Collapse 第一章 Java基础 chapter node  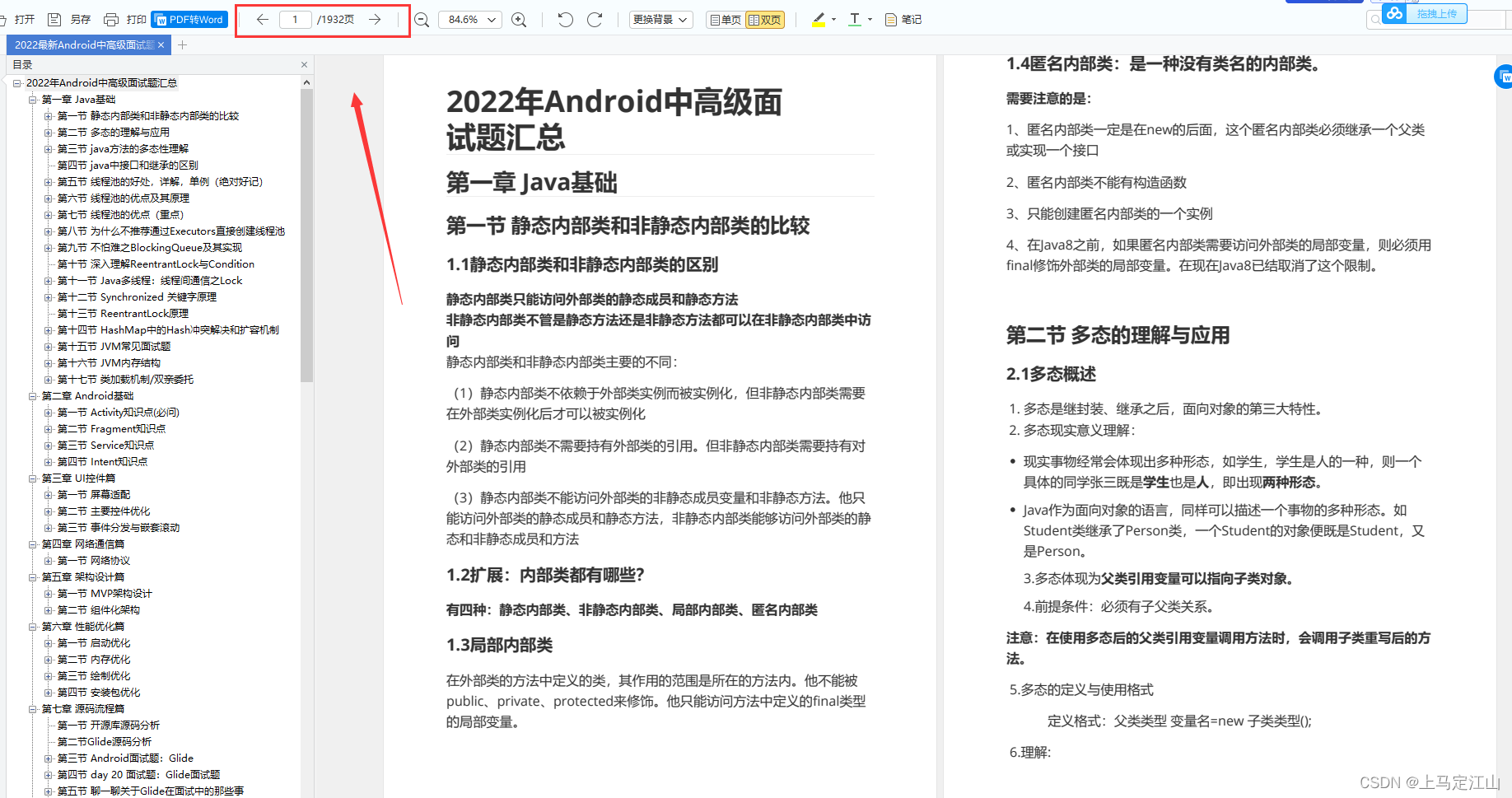pyautogui.click(x=33, y=99)
